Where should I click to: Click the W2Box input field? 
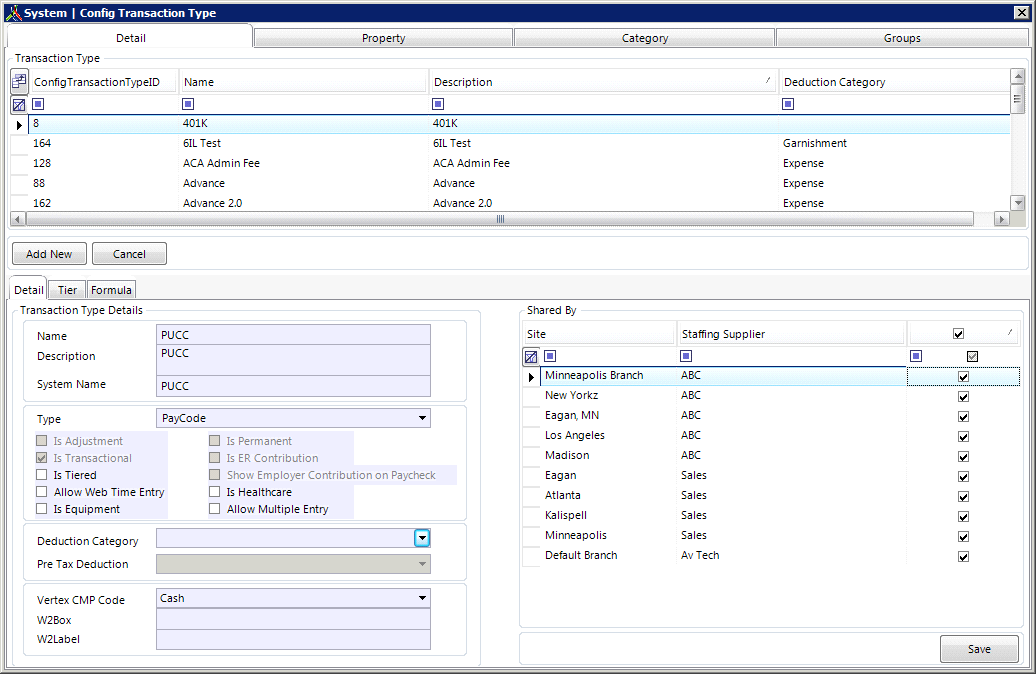tap(293, 619)
